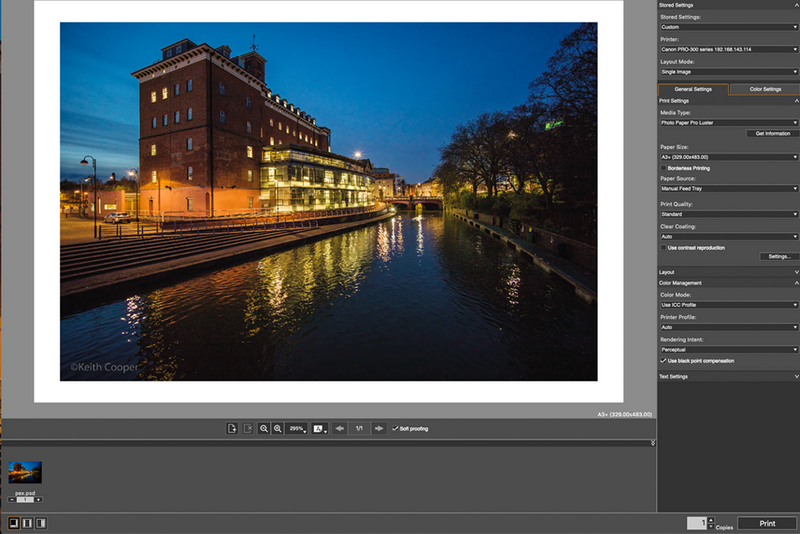Click the Get Information button

[x=771, y=133]
